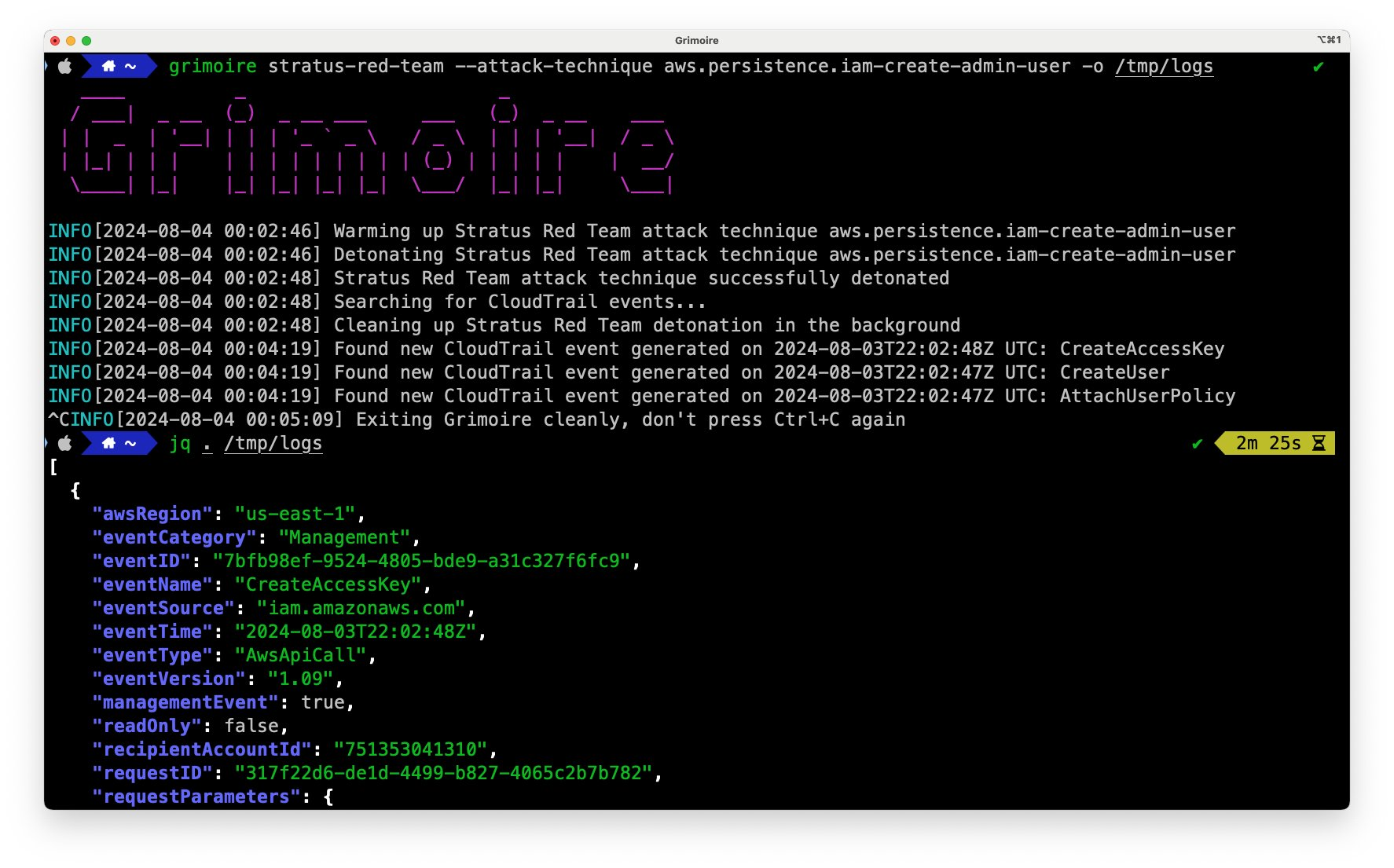This screenshot has height=868, width=1394.
Task: Click 'CreateAccessKey' in CloudTrail log line
Action: 1142,349
